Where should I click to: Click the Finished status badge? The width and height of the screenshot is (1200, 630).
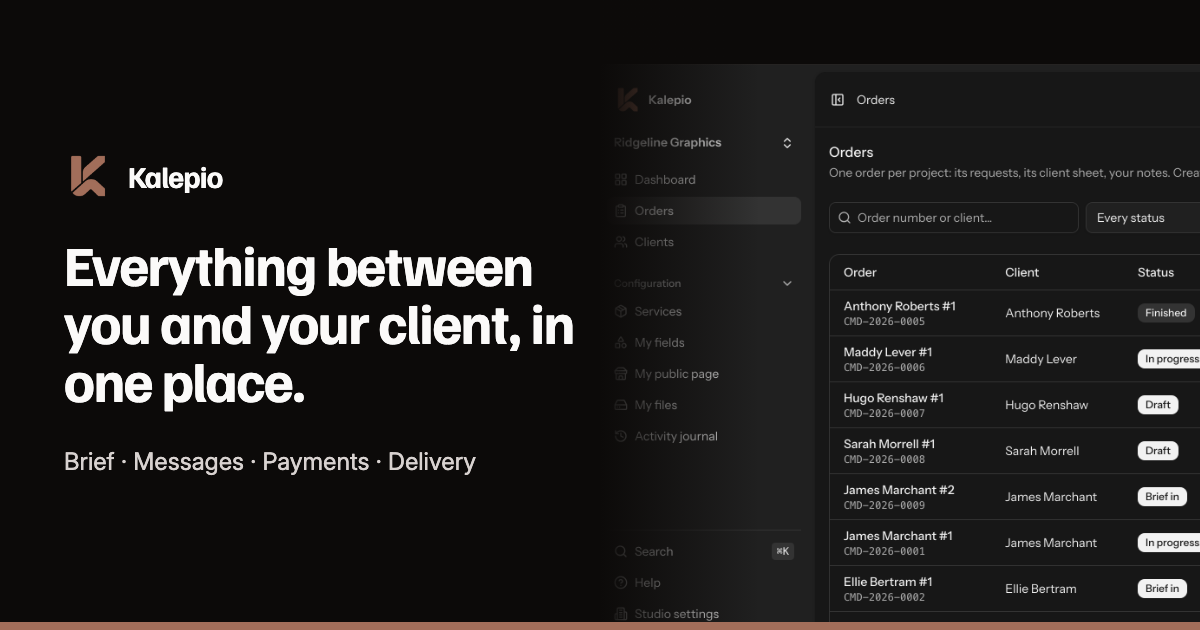click(x=1166, y=313)
